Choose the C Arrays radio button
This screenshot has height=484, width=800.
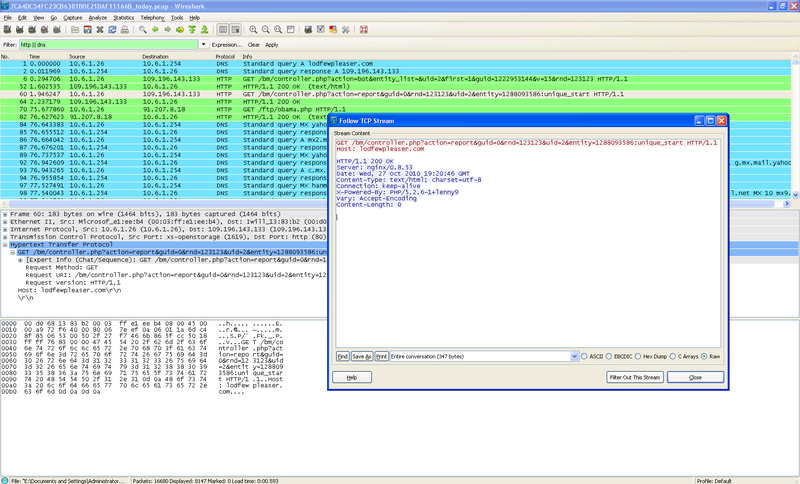coord(672,357)
